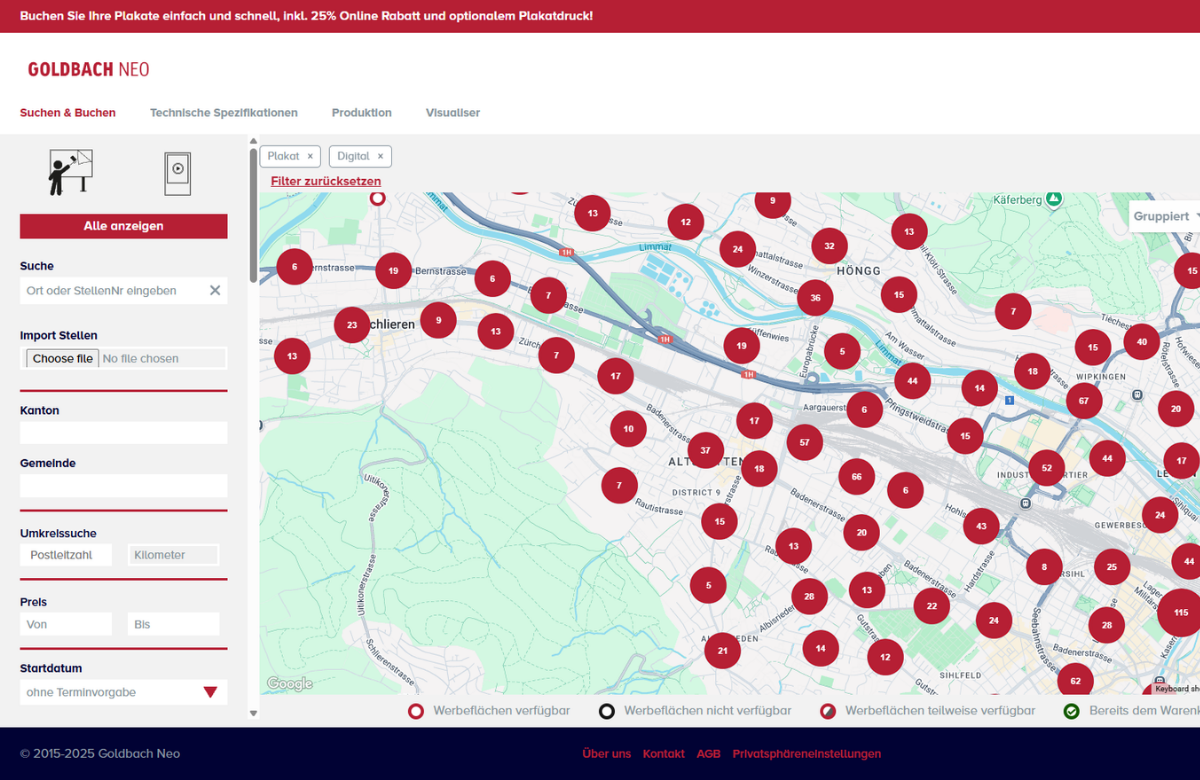1200x780 pixels.
Task: Click the map cluster marker labeled 57
Action: click(804, 442)
